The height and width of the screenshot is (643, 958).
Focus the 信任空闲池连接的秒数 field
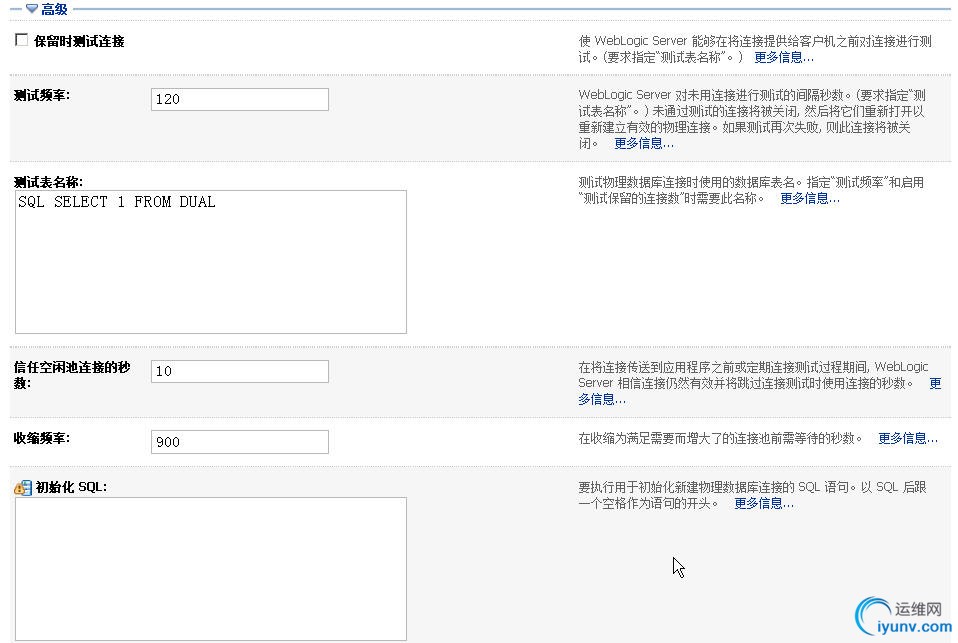[240, 371]
